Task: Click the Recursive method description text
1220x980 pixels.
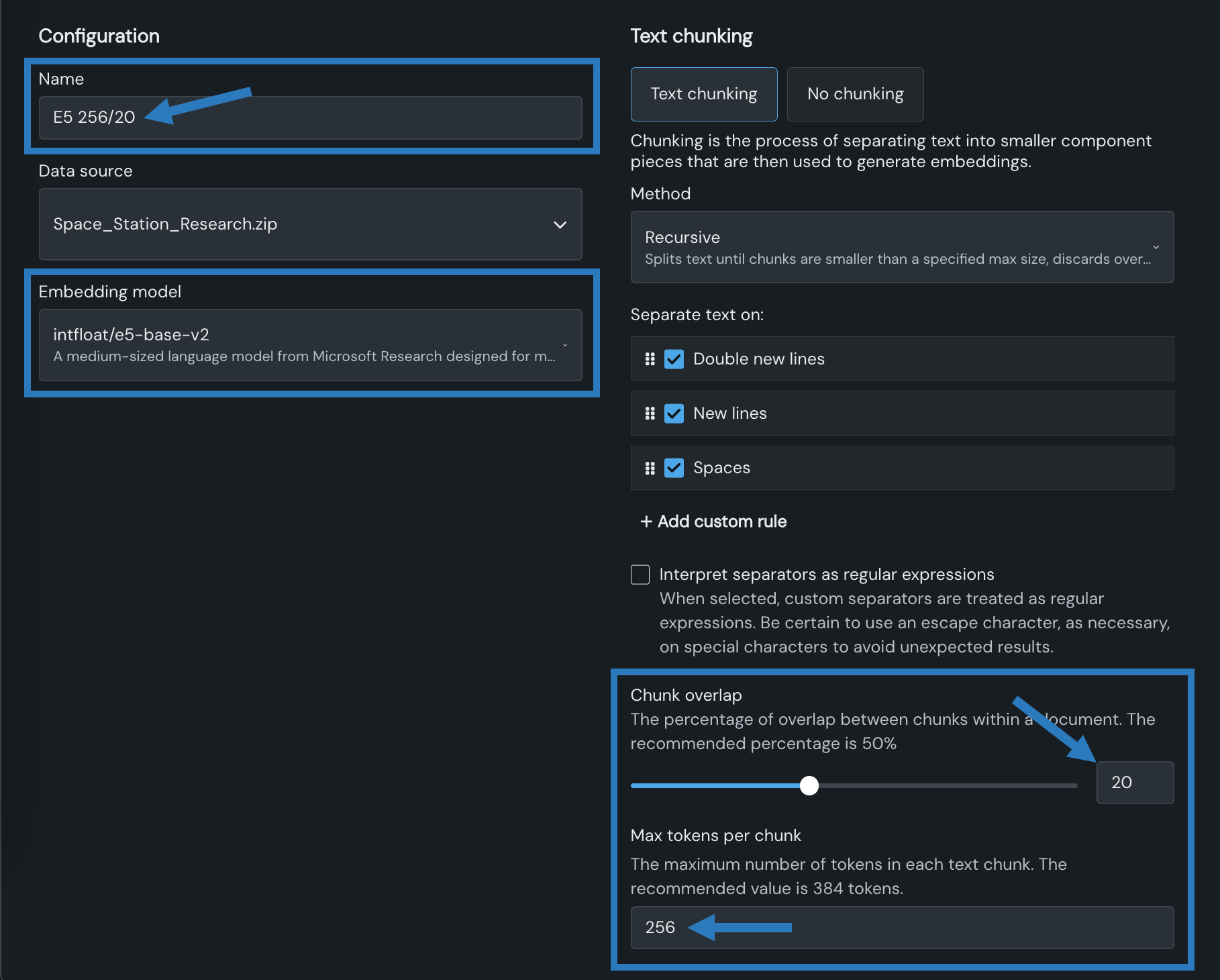Action: pyautogui.click(x=897, y=259)
